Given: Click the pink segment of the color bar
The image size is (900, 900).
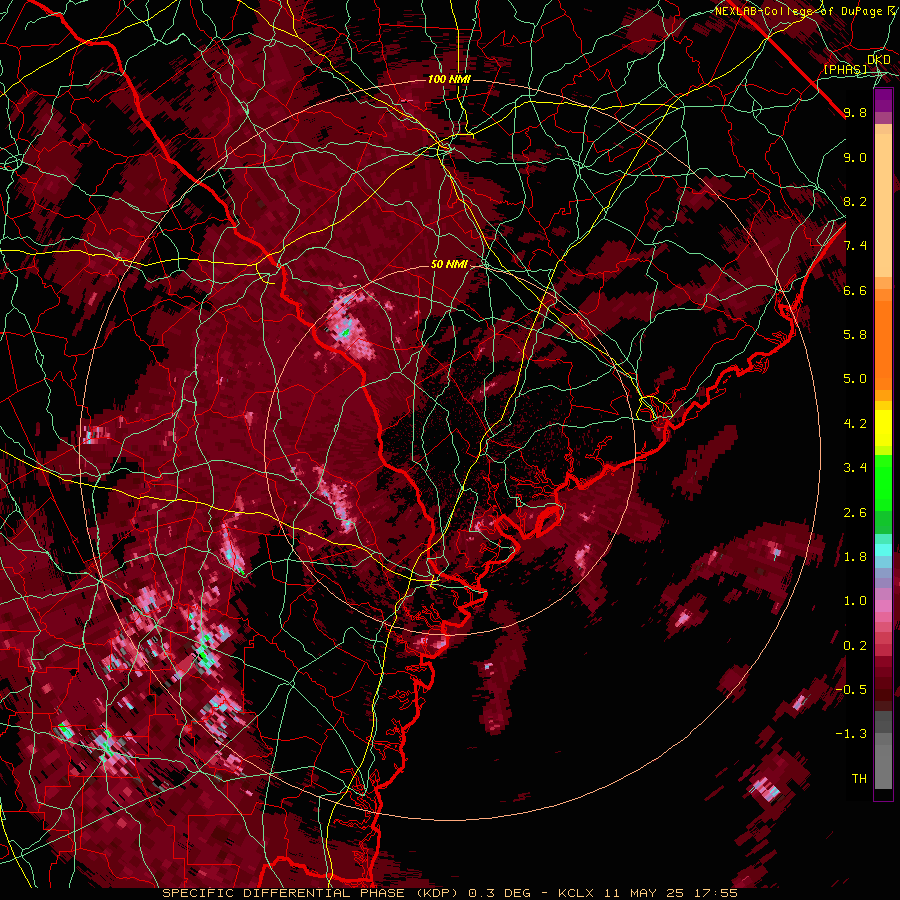Looking at the screenshot, I should pyautogui.click(x=883, y=607).
